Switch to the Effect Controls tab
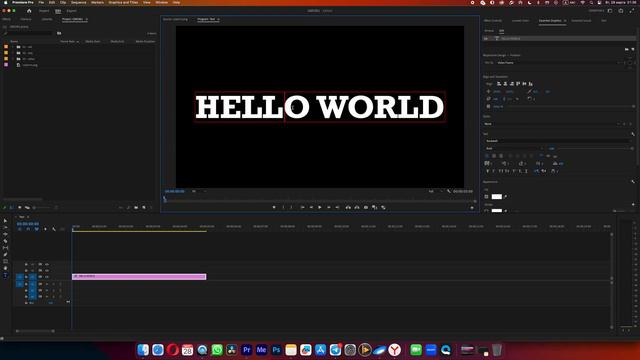640x360 pixels. [x=493, y=20]
